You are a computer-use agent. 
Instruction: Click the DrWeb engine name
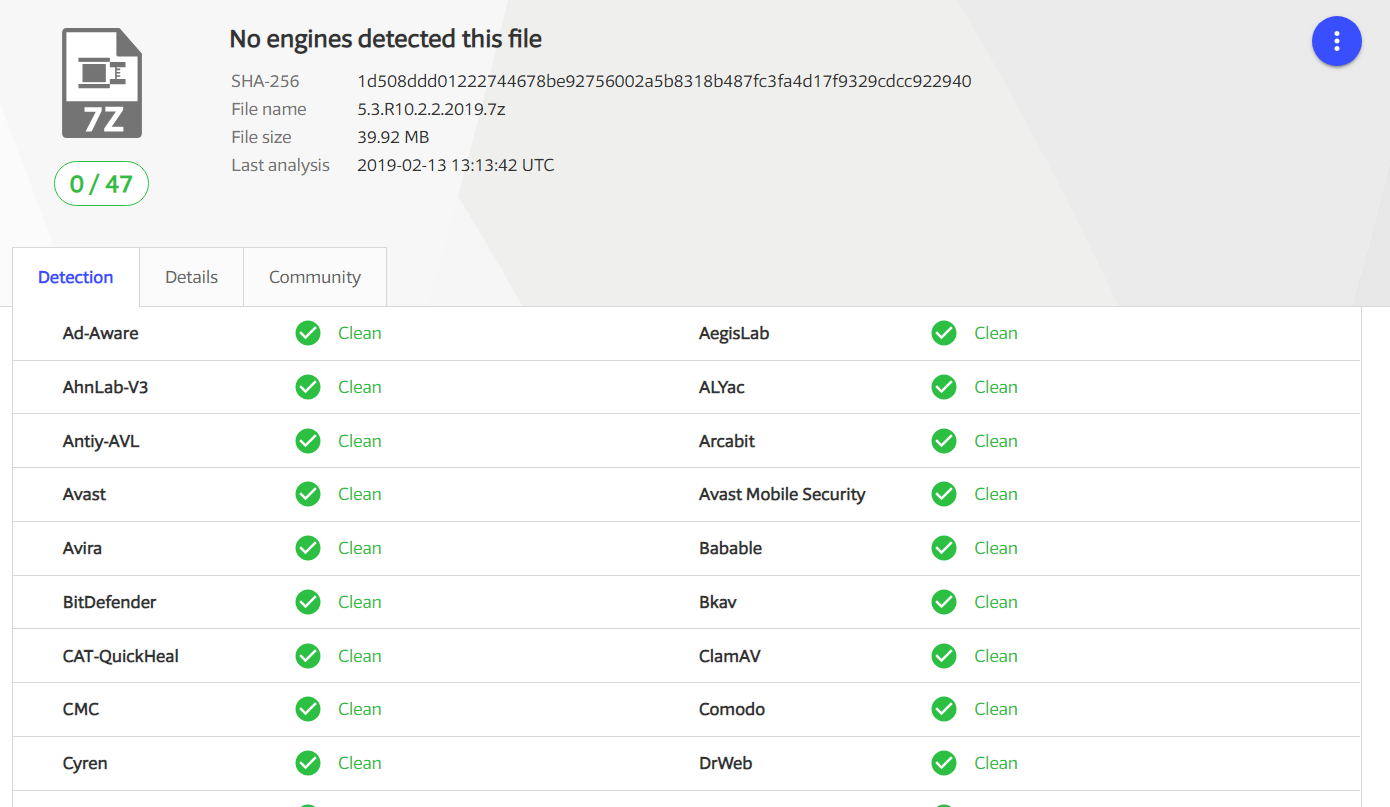point(725,763)
